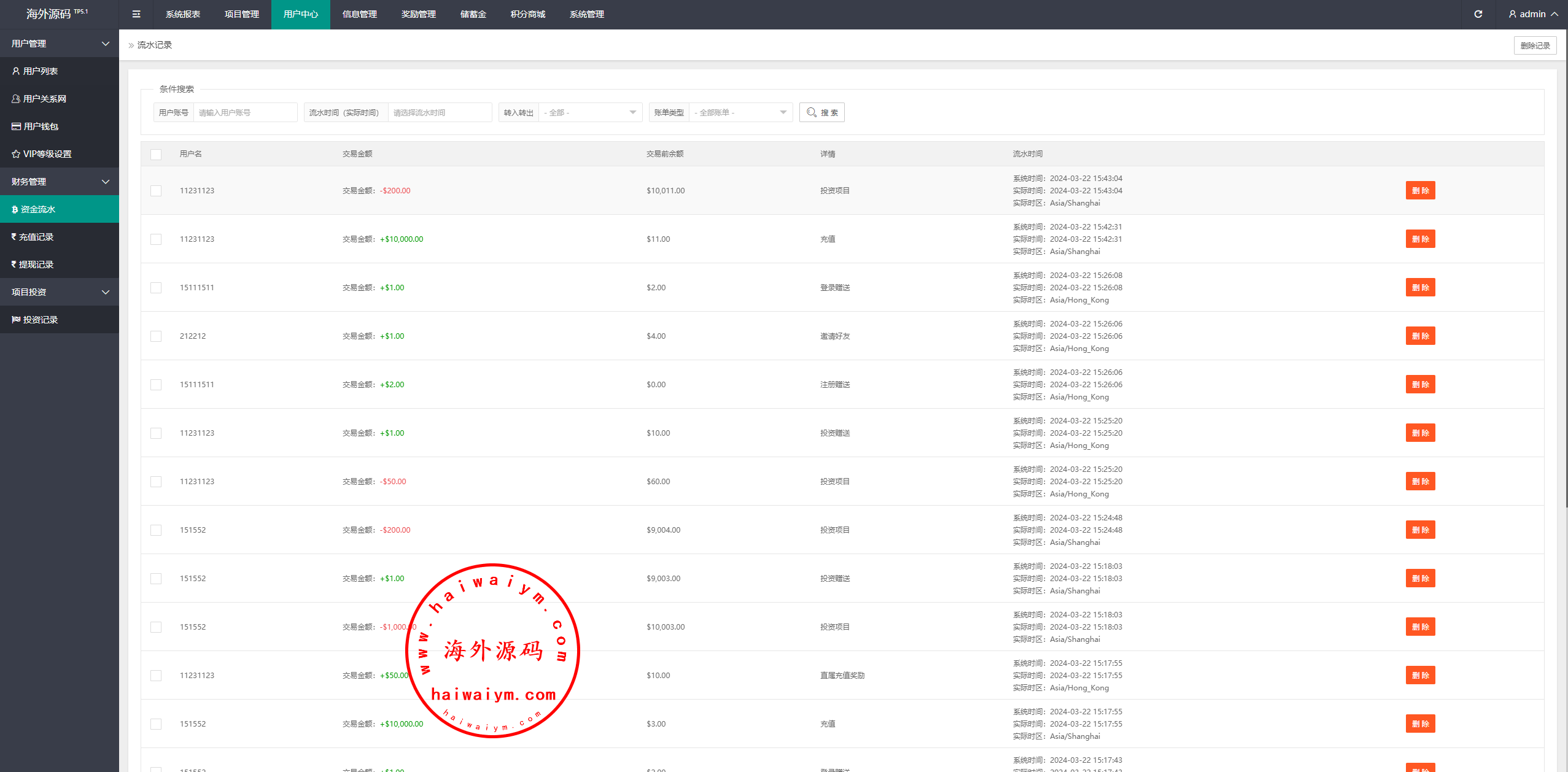The width and height of the screenshot is (1568, 772).
Task: Open 转入转出 dropdown showing 全部
Action: [589, 112]
